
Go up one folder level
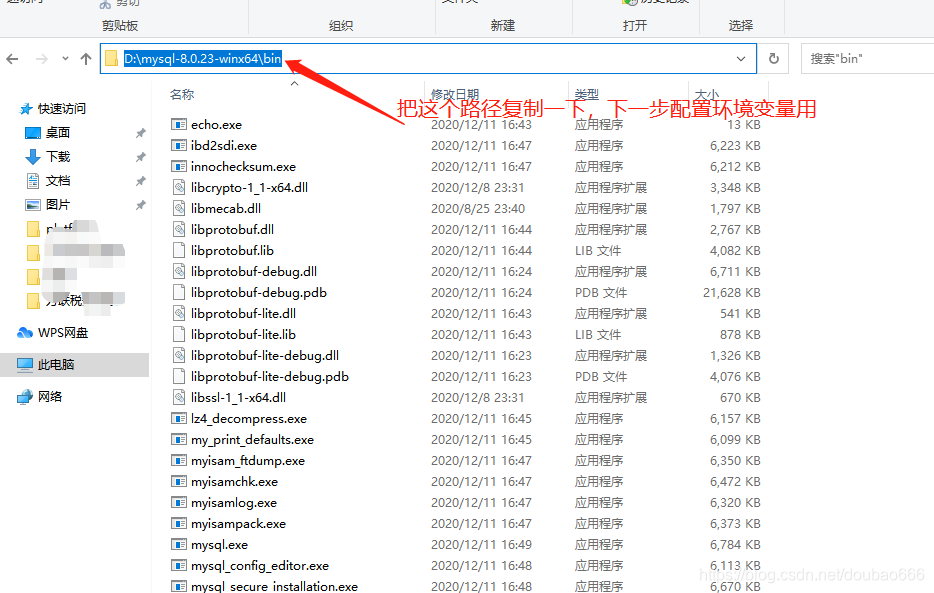(x=86, y=59)
